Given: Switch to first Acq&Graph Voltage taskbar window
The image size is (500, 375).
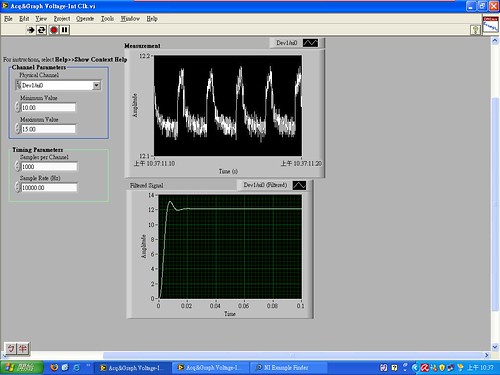Looking at the screenshot, I should click(x=132, y=368).
